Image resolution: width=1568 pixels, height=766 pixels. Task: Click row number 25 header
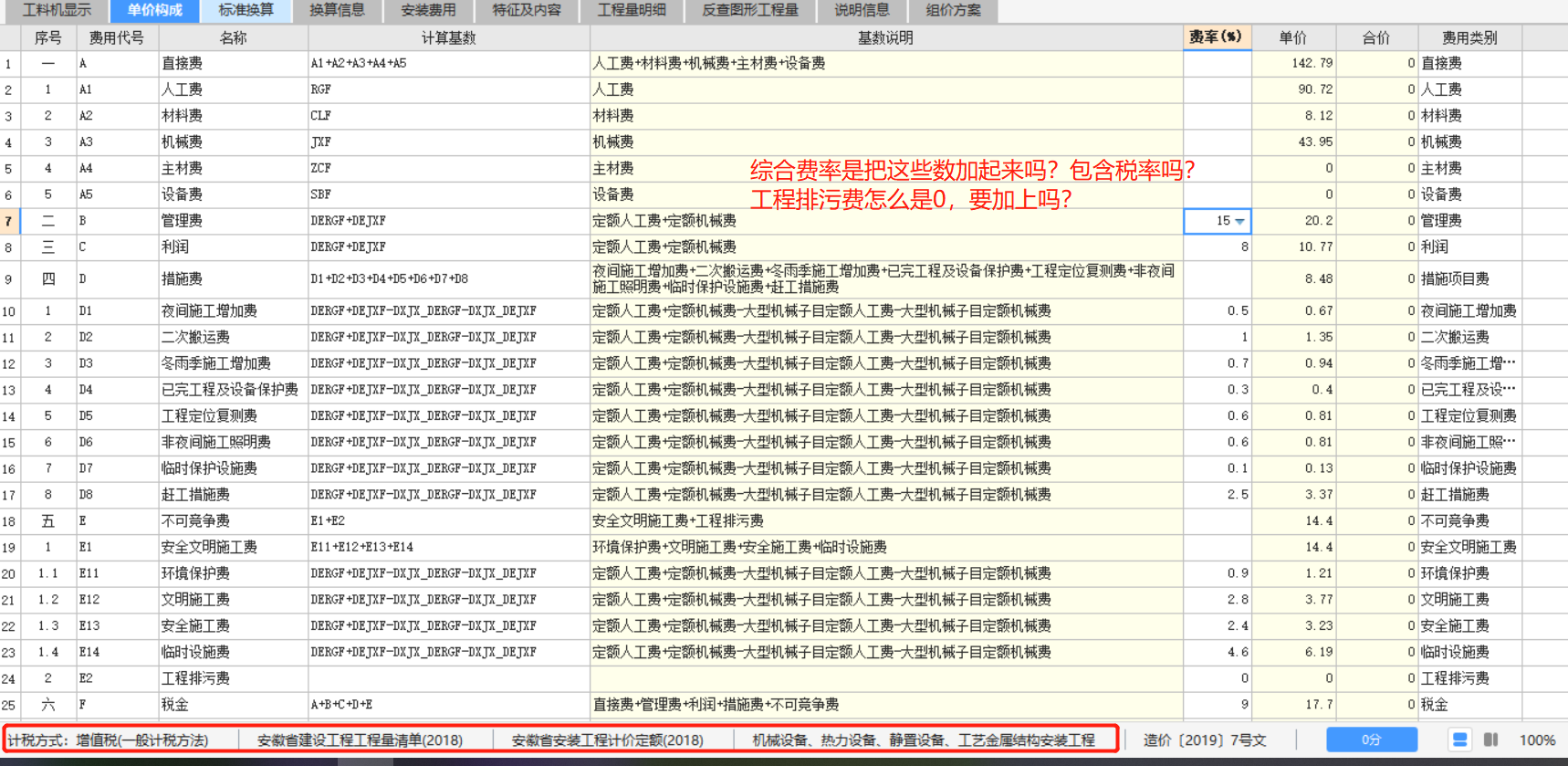pyautogui.click(x=9, y=705)
